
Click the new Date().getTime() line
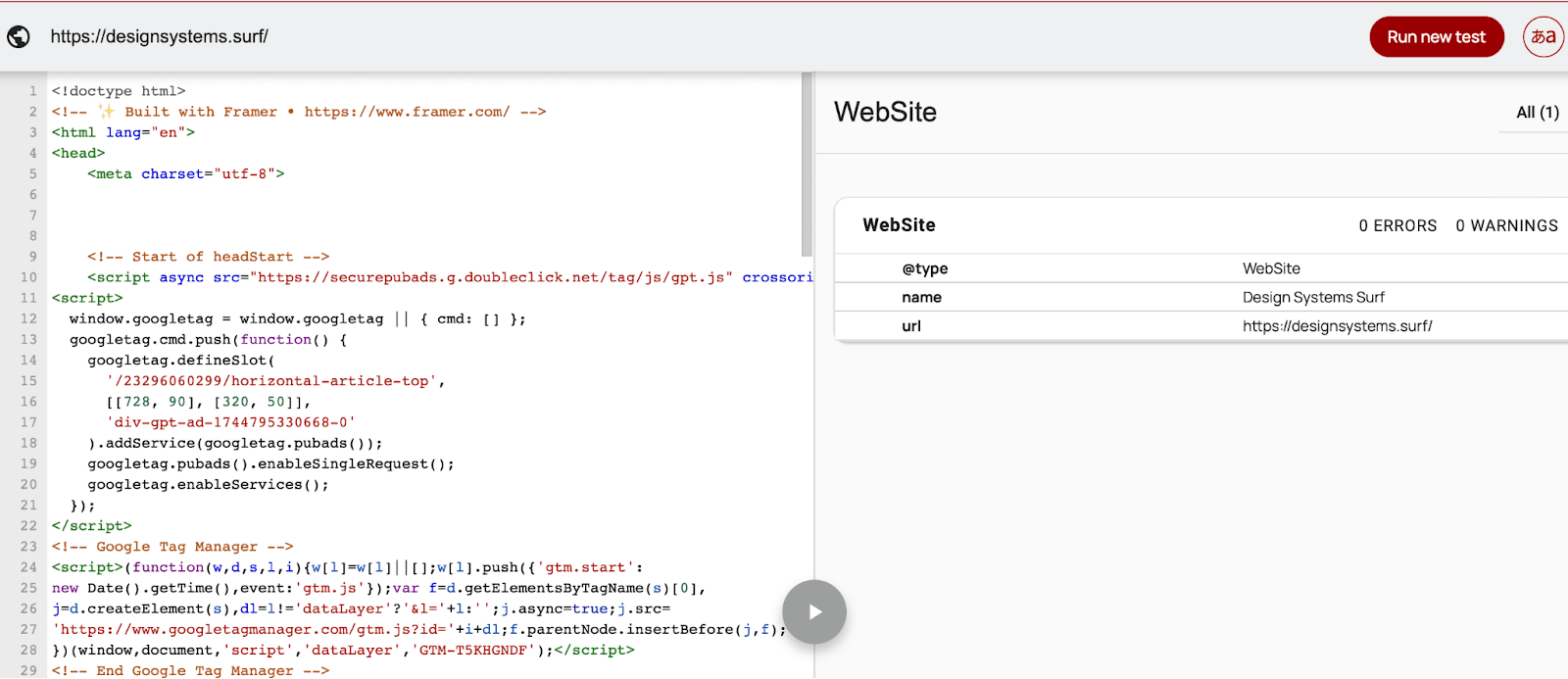pyautogui.click(x=379, y=588)
